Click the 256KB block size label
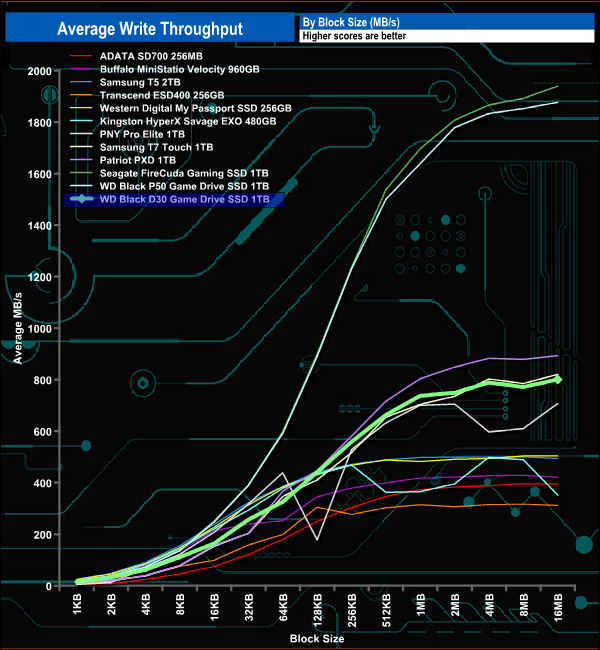Screen dimensions: 600x650 tap(352, 610)
